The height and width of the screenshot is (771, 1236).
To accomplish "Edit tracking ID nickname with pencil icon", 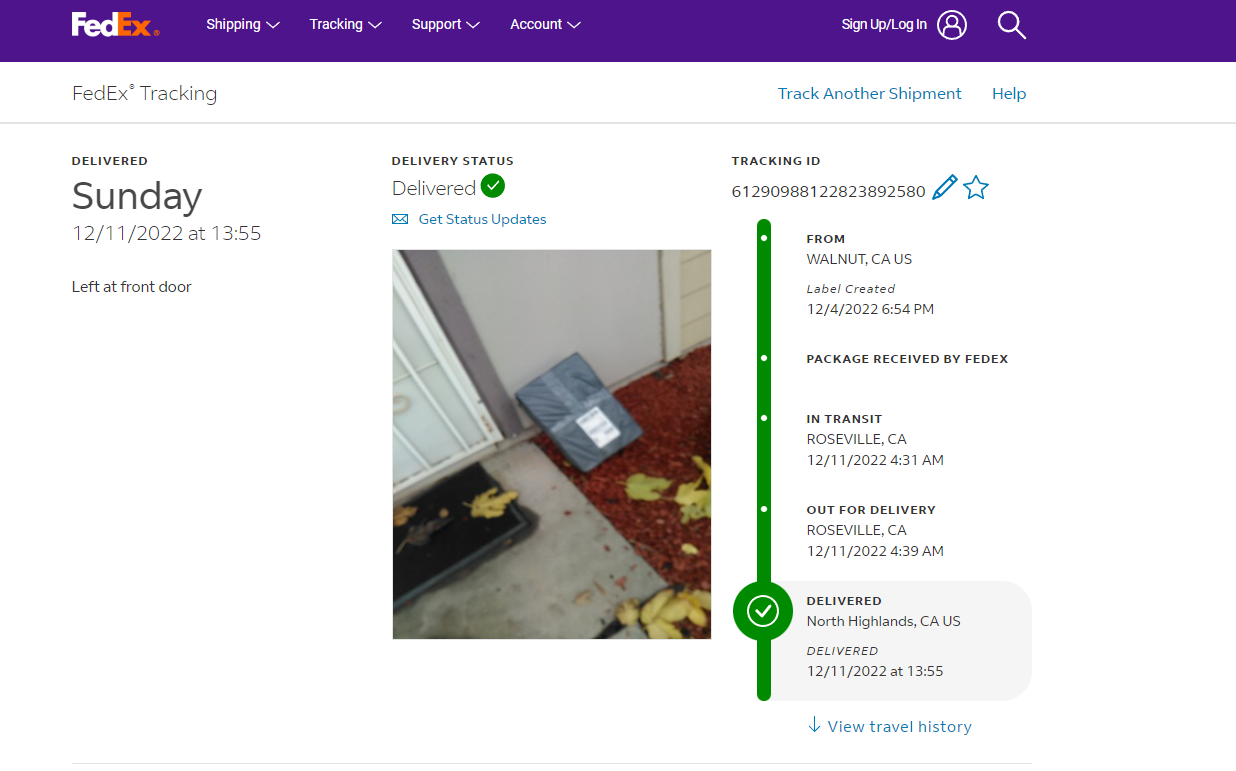I will [x=944, y=188].
